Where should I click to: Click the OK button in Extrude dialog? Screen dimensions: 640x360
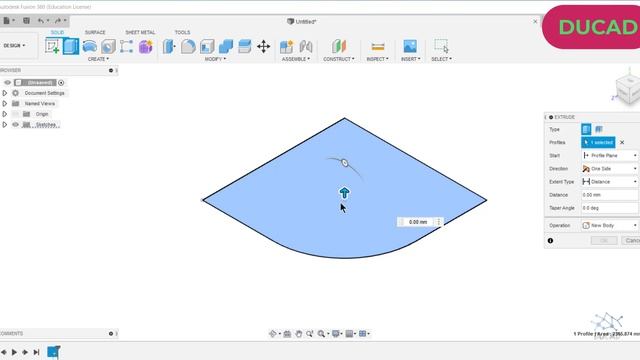(x=604, y=240)
